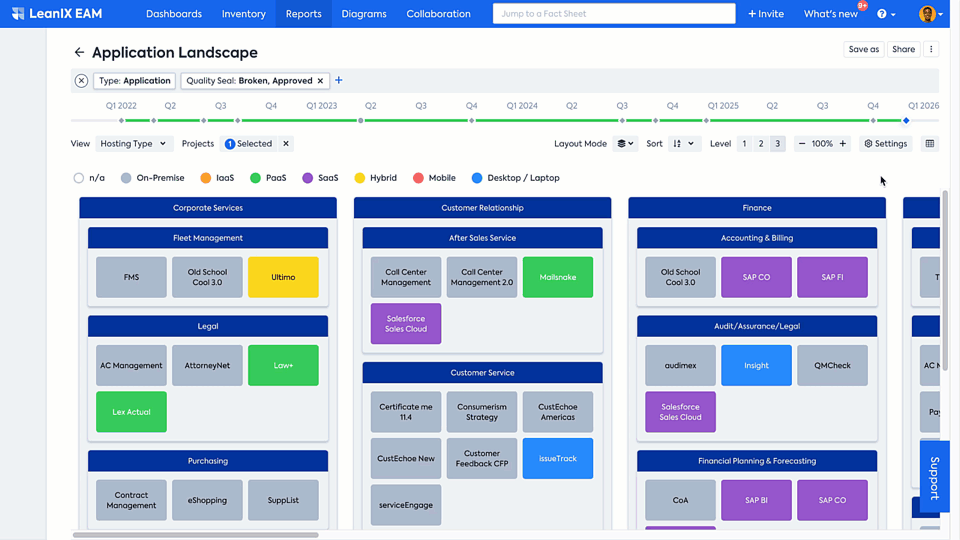Open the Reports menu
Viewport: 960px width, 540px height.
coord(304,13)
